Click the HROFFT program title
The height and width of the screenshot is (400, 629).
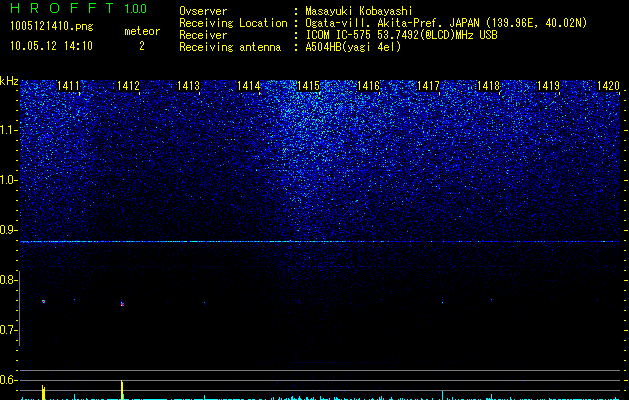(61, 8)
